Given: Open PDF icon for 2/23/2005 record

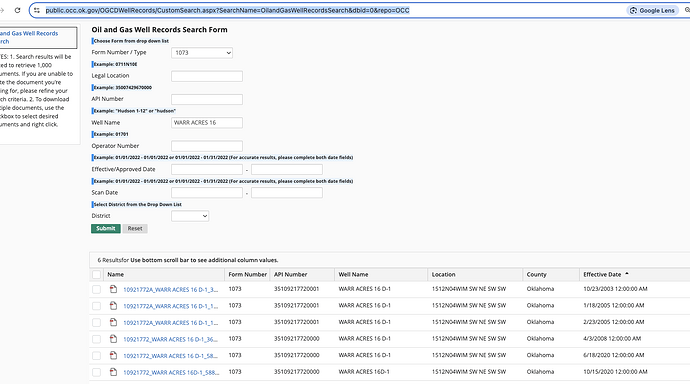Looking at the screenshot, I should pos(114,322).
